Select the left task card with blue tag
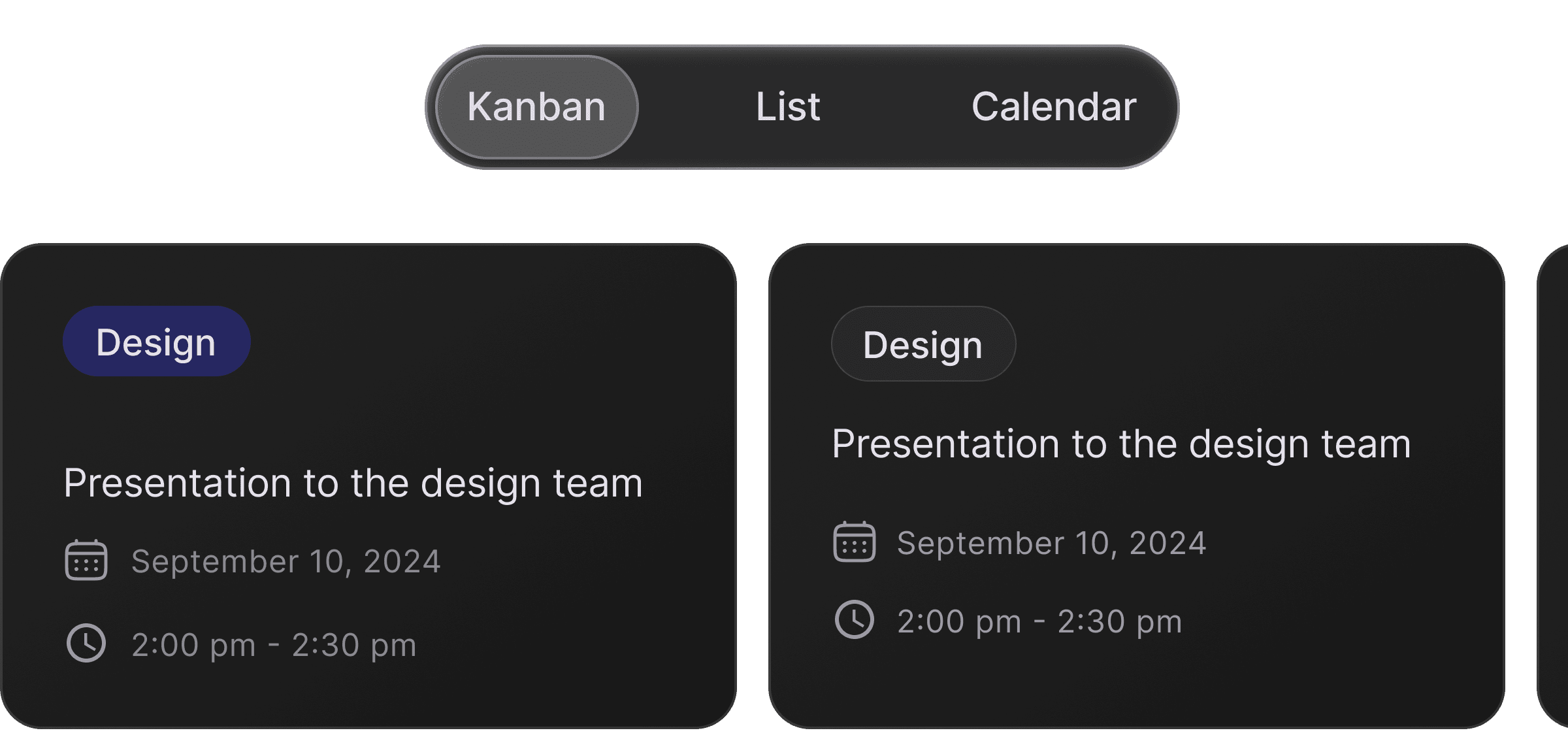 point(368,486)
